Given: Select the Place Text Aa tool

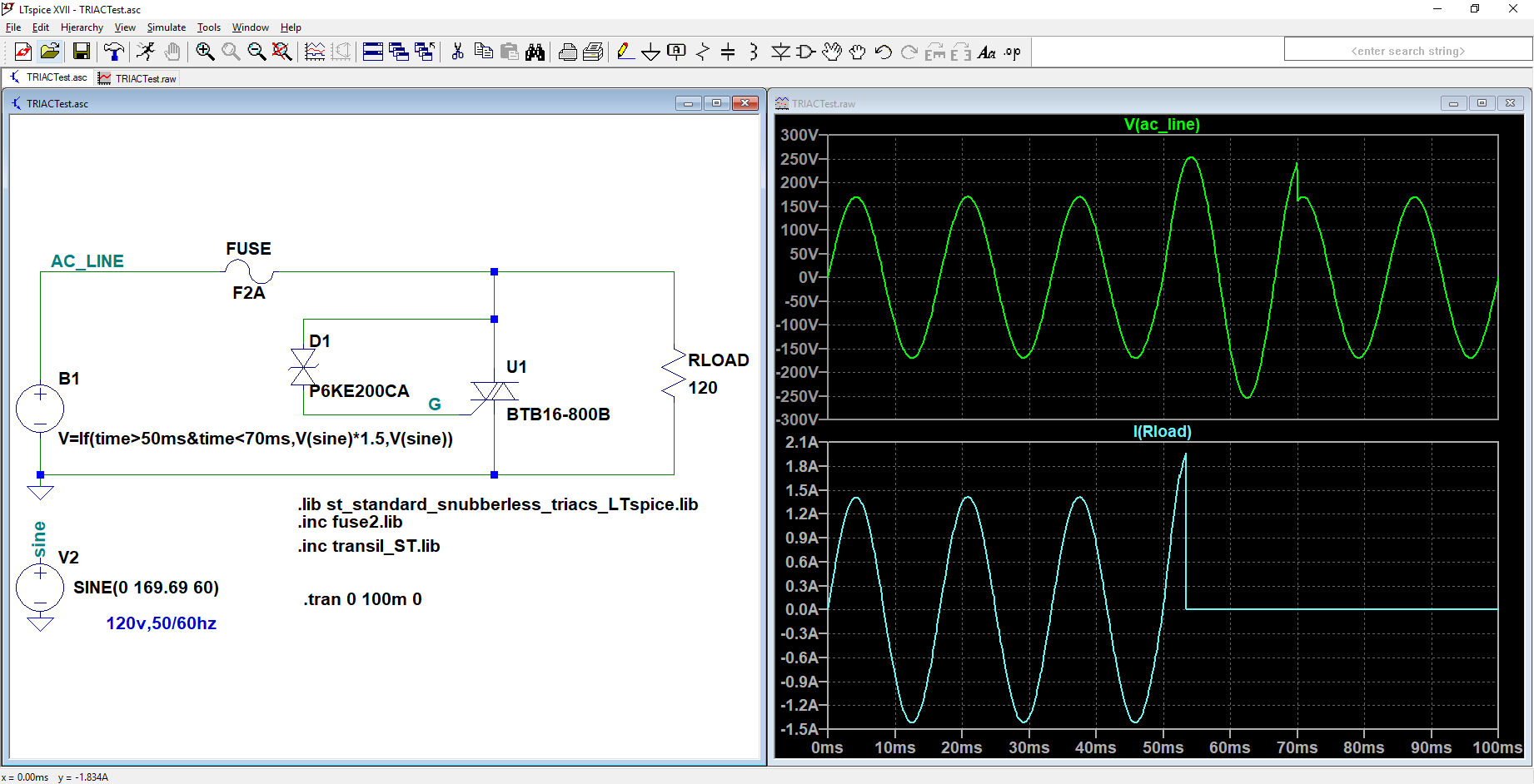Looking at the screenshot, I should click(986, 52).
